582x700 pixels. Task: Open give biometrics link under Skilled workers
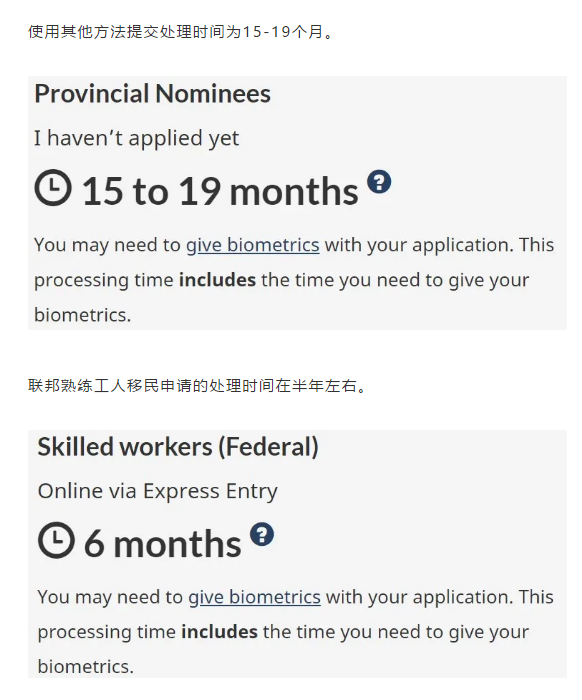click(254, 597)
